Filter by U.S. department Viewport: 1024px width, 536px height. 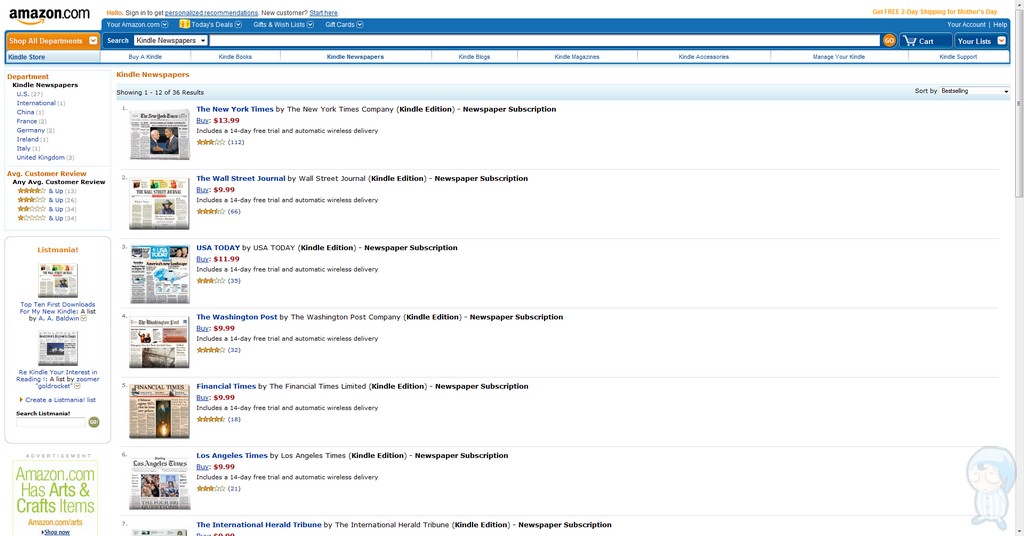(23, 94)
